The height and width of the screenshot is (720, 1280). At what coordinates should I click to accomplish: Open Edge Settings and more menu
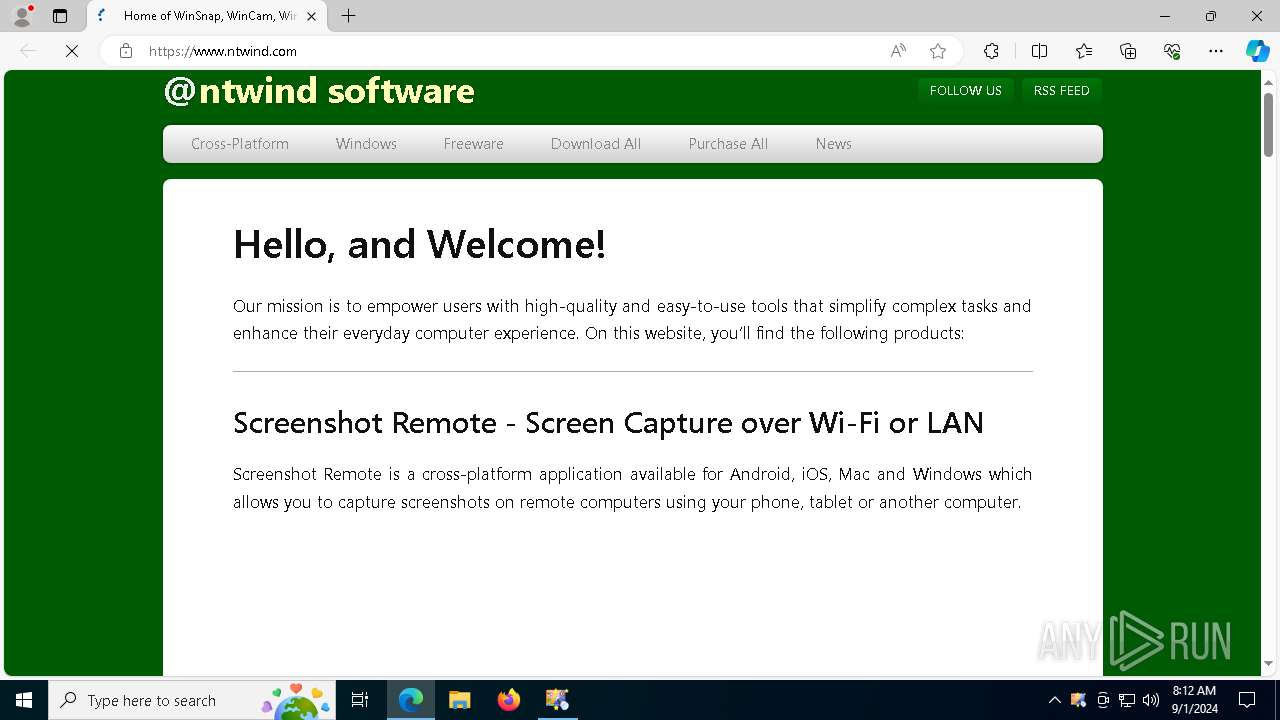(x=1216, y=51)
